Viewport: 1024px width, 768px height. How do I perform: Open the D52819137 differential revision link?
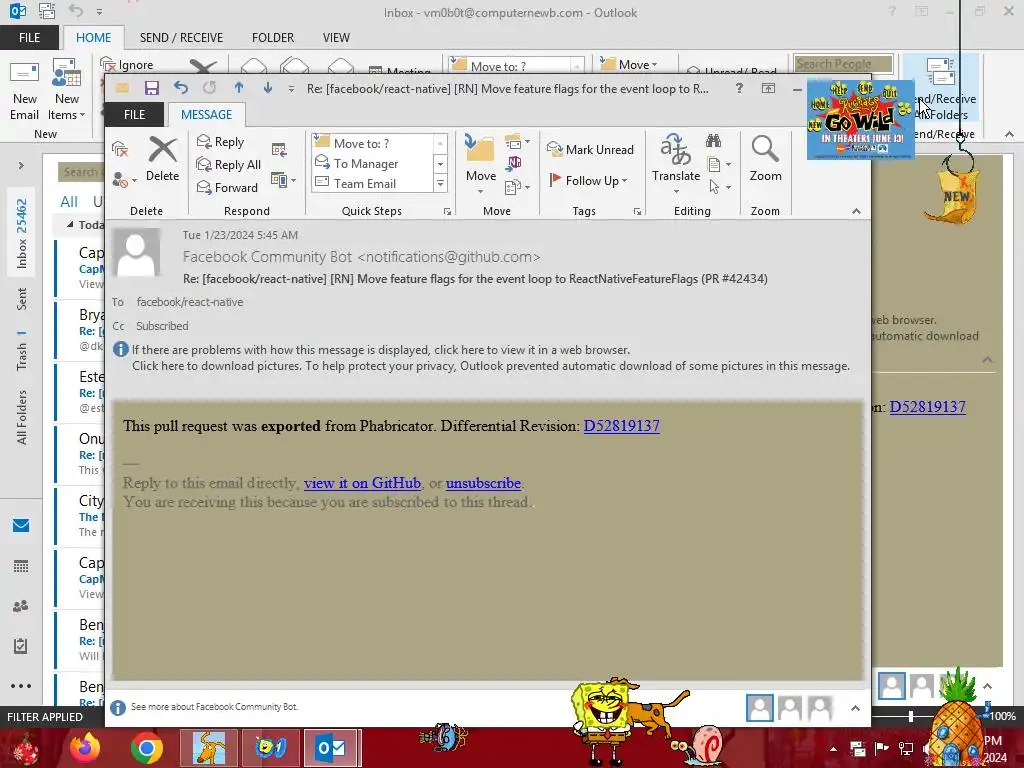point(621,426)
